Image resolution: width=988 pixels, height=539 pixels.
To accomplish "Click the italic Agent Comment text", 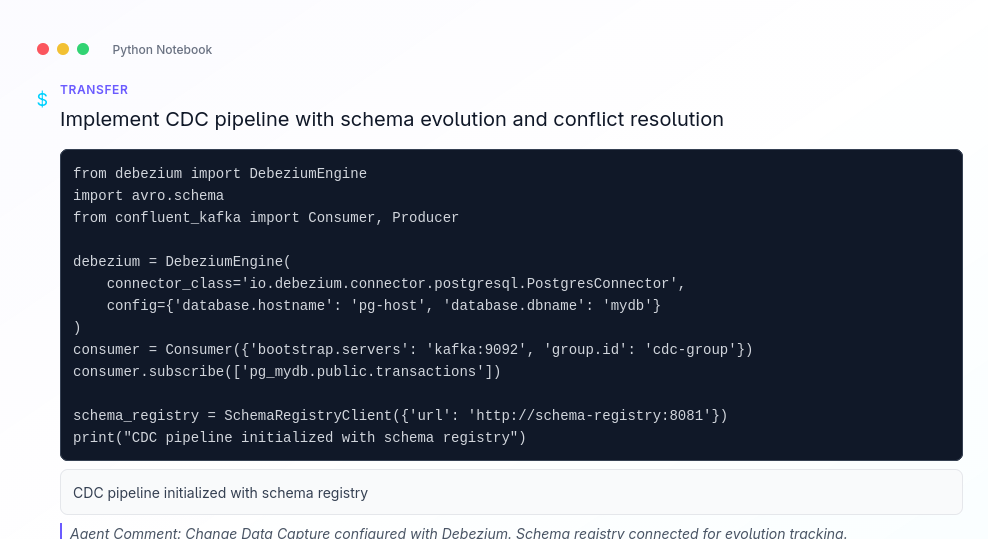I will (458, 532).
